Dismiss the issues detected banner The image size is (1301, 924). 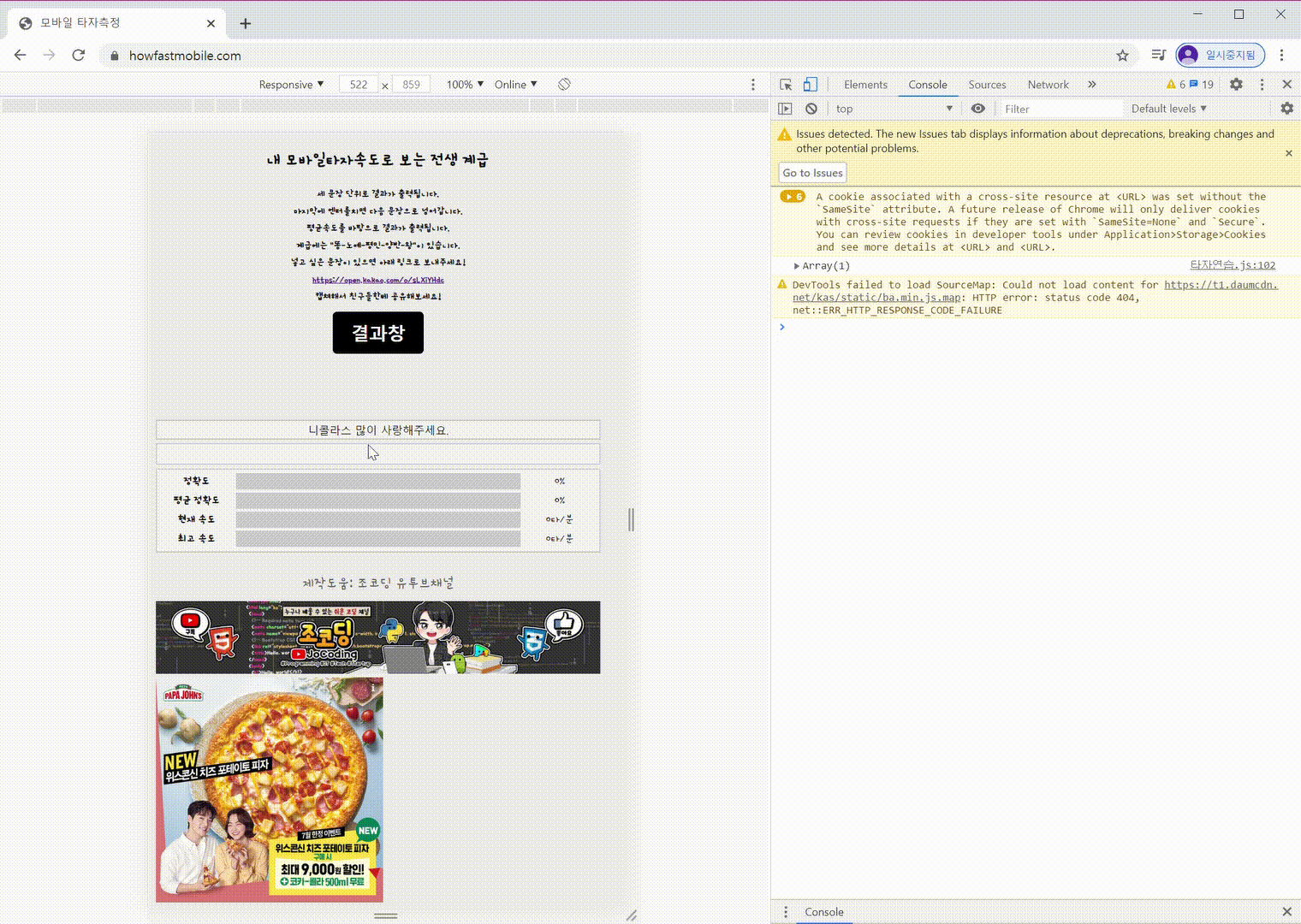point(1288,153)
